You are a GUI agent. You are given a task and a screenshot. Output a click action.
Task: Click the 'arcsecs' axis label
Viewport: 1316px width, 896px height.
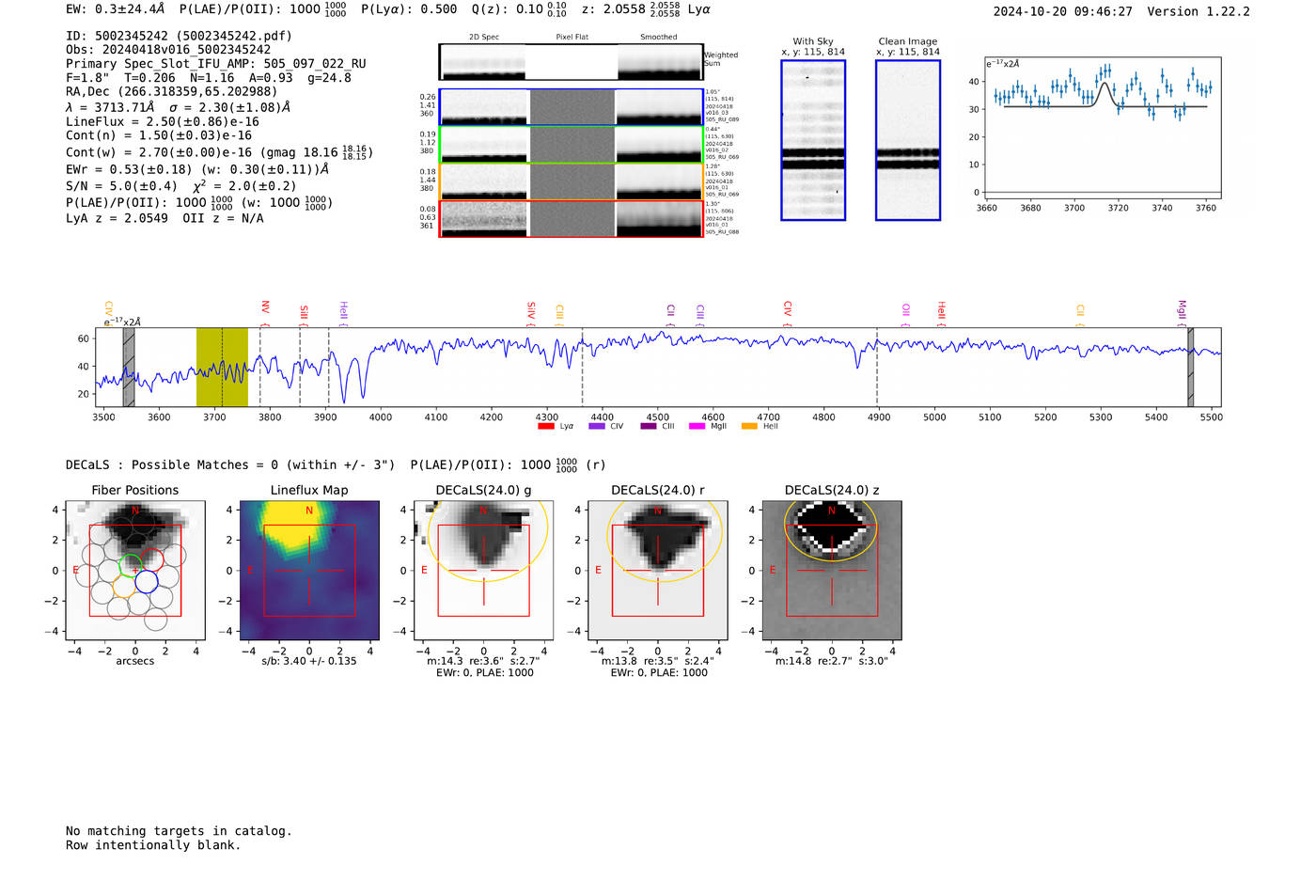135,661
